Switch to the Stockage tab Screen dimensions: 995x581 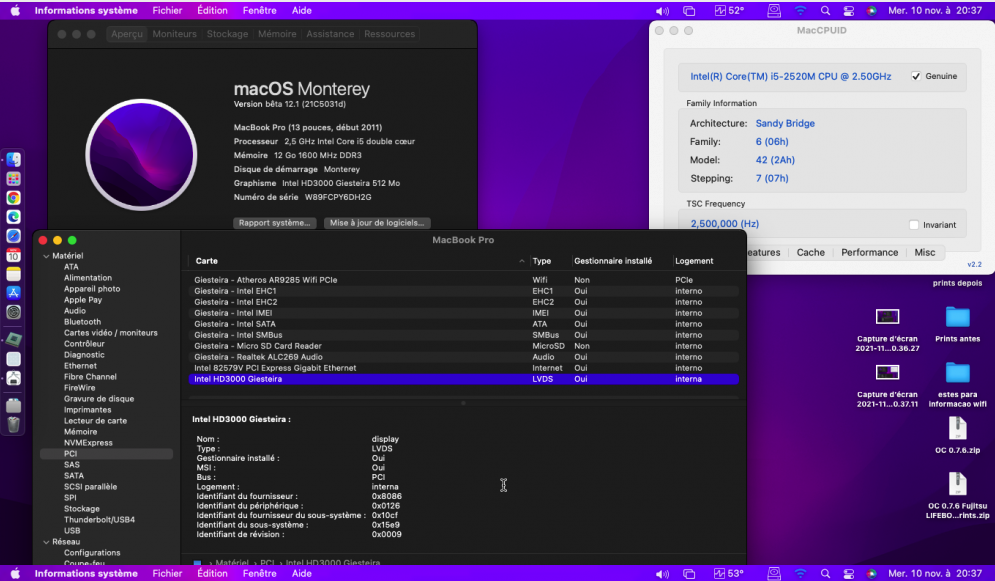tap(227, 34)
